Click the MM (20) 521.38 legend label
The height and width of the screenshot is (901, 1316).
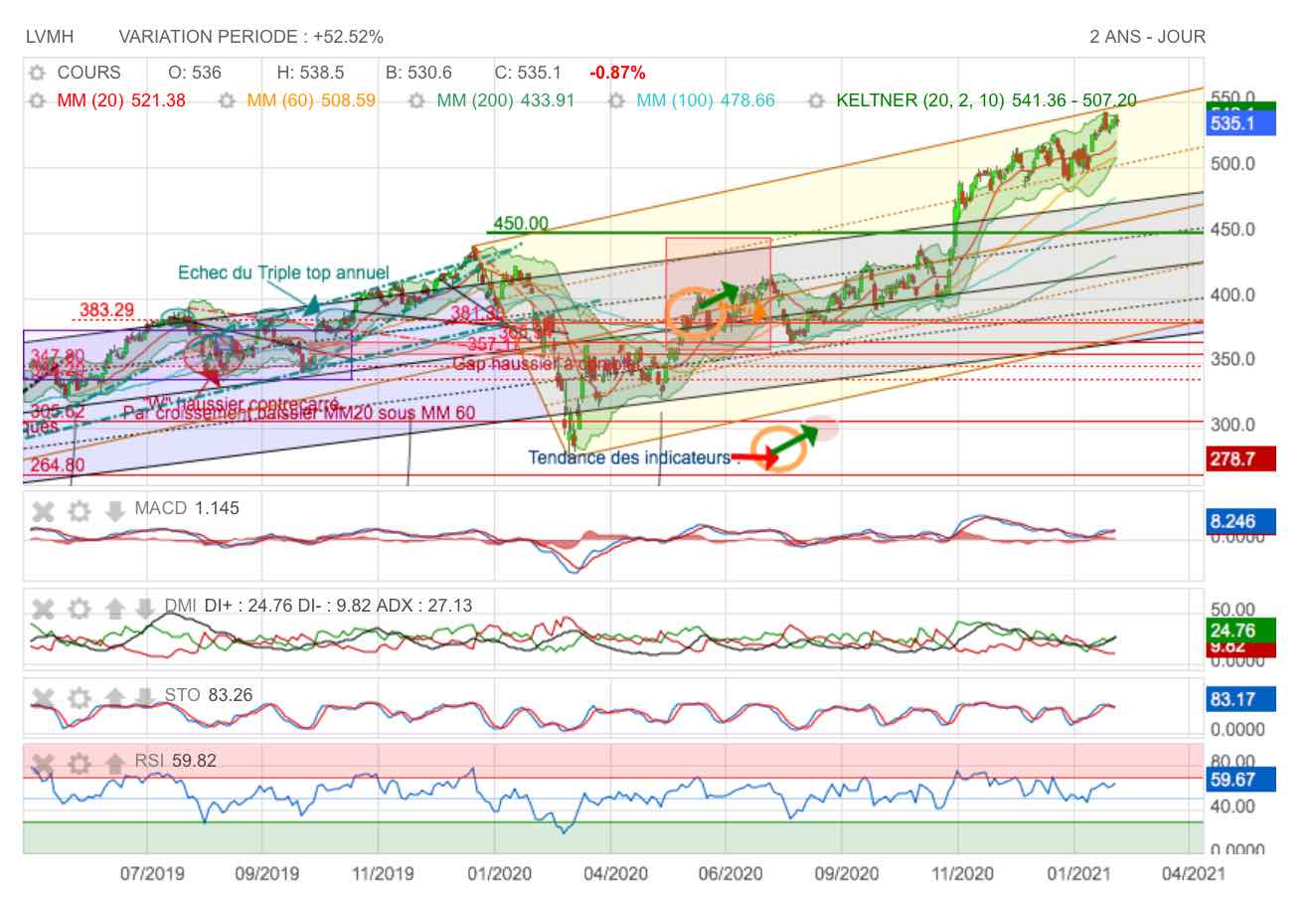pos(121,100)
